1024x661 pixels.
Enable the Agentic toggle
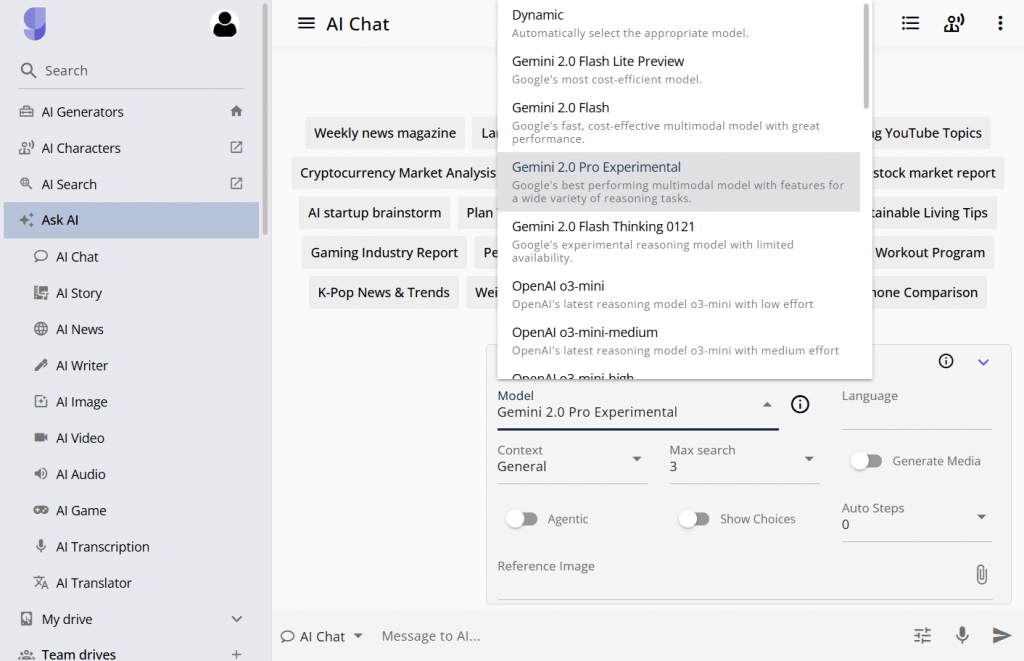click(x=522, y=519)
